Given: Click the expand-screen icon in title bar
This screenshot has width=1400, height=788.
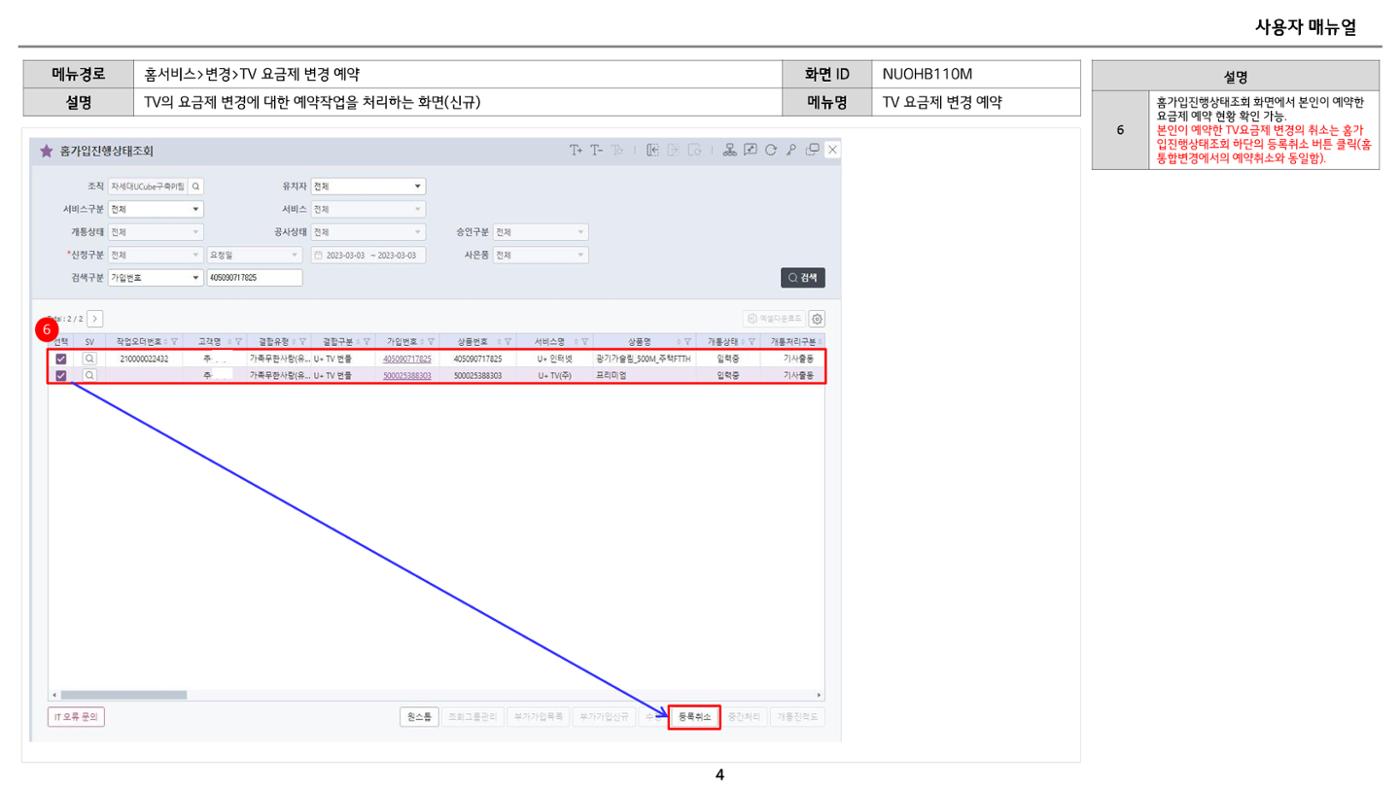Looking at the screenshot, I should coord(753,150).
